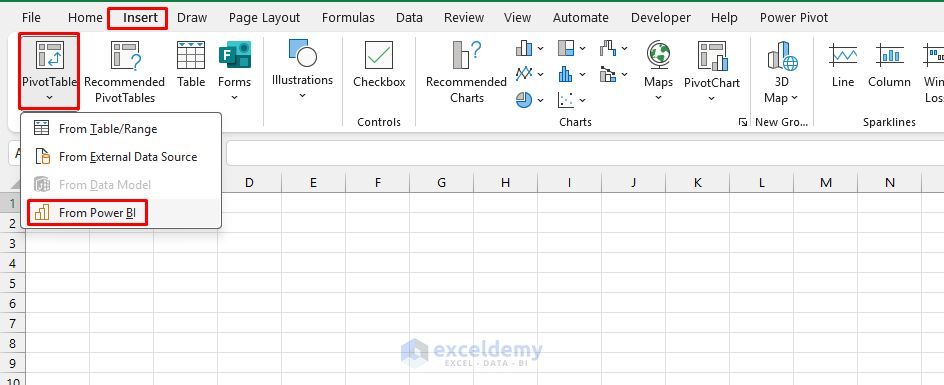Go to the Automate tab
This screenshot has width=944, height=385.
pyautogui.click(x=582, y=17)
